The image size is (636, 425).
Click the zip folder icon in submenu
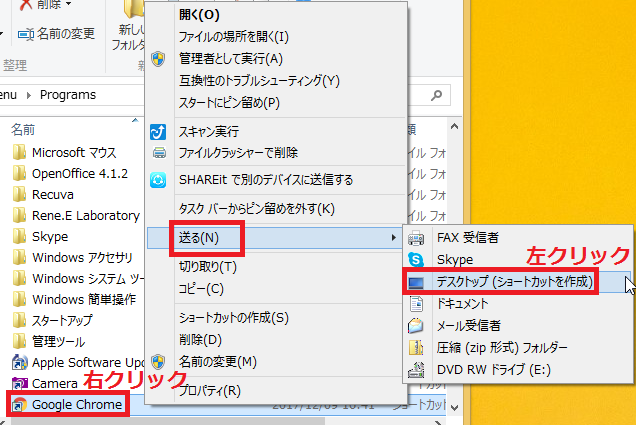pos(416,348)
